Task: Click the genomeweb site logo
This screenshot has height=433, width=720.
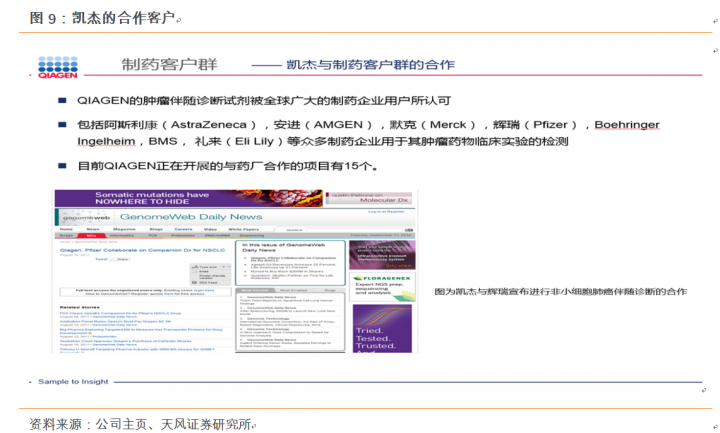Action: click(x=85, y=216)
